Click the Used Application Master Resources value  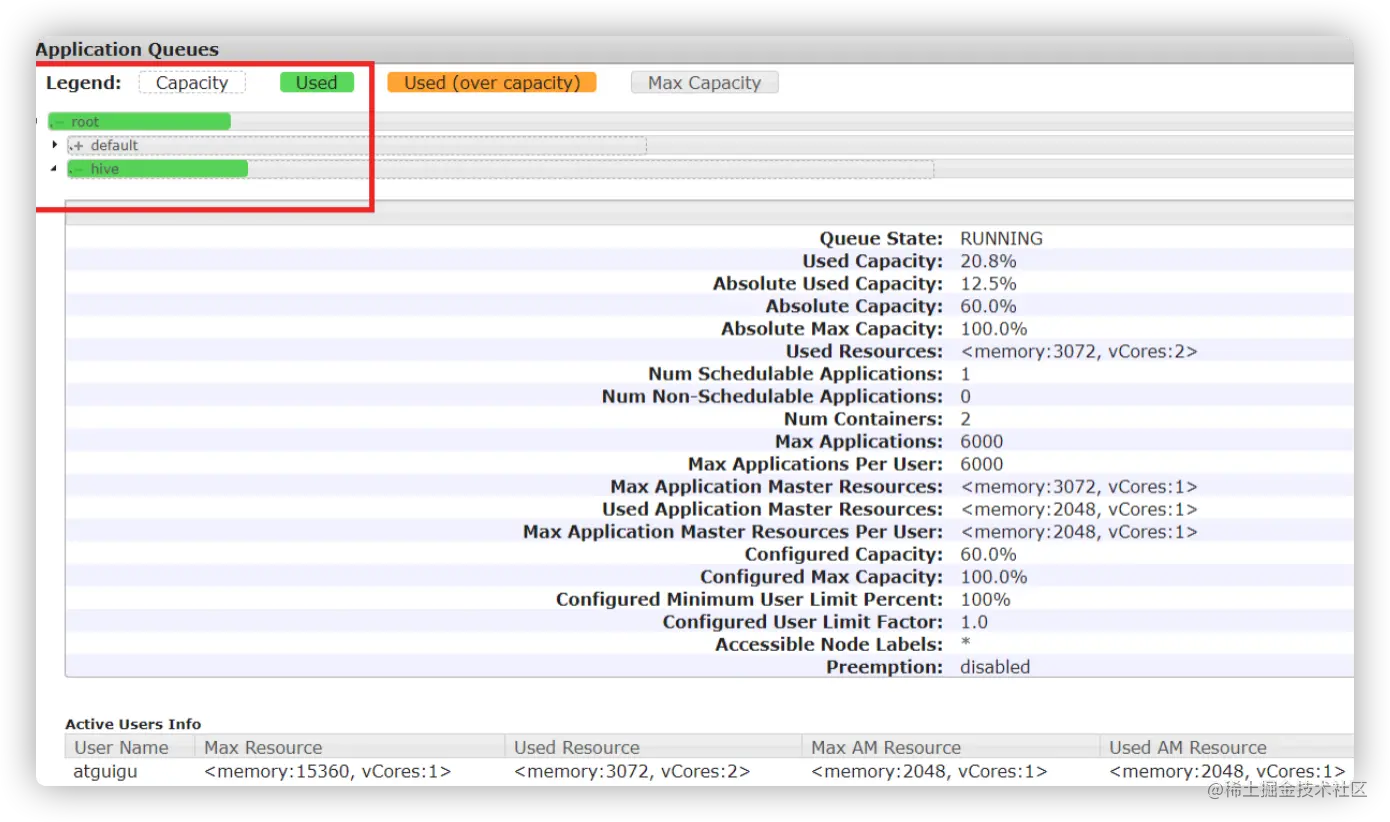[1078, 509]
